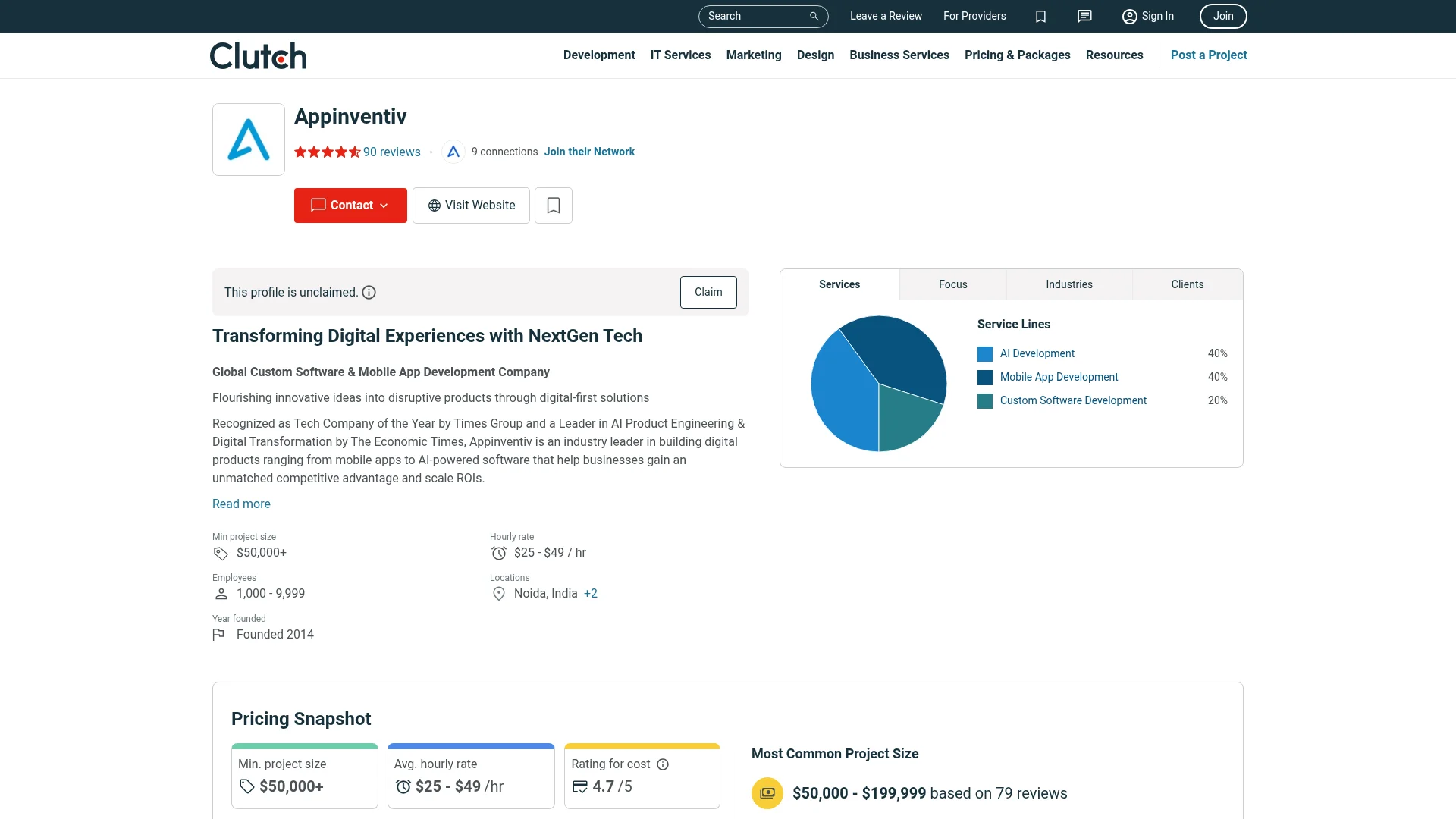Click the flag icon by Founded 2014
1456x819 pixels.
(x=218, y=635)
